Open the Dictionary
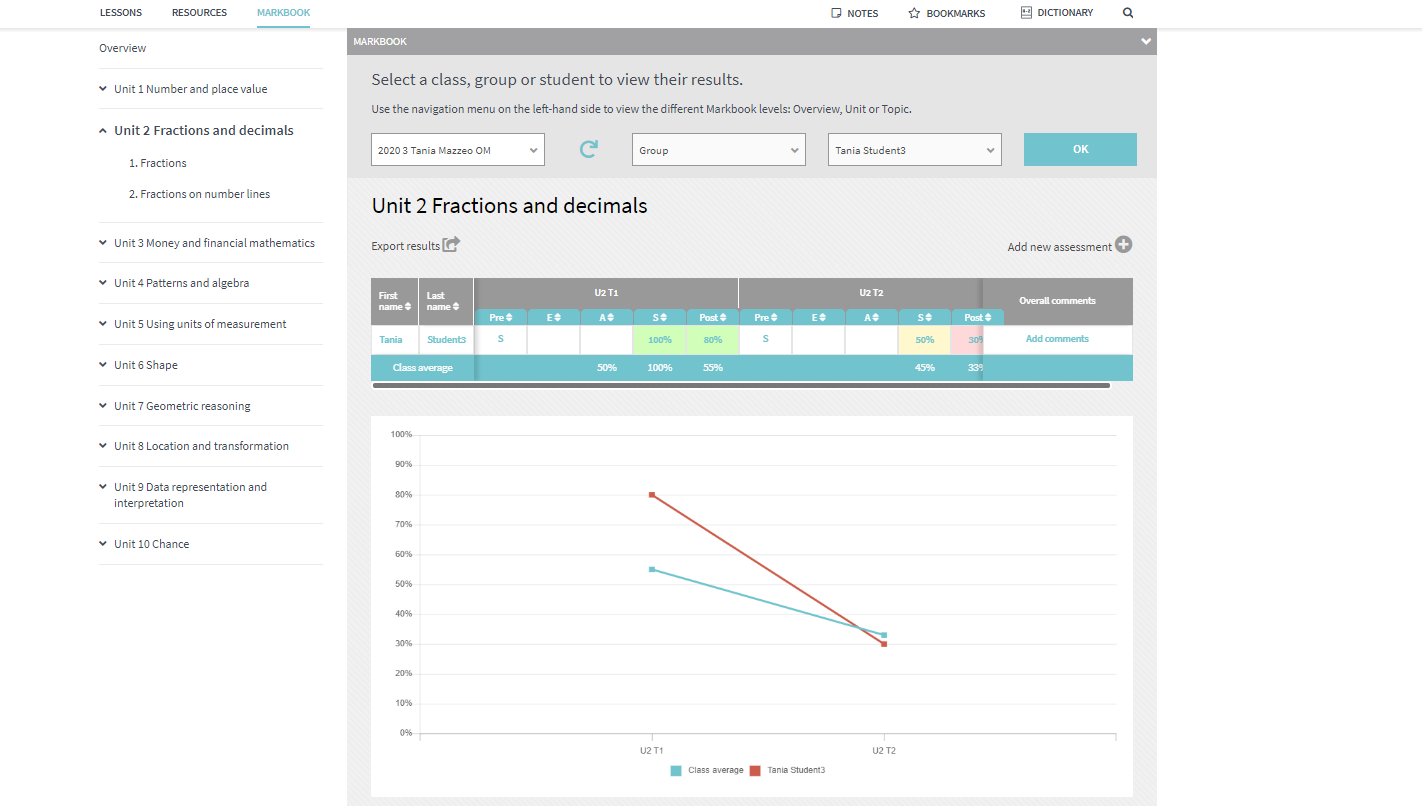Viewport: 1422px width, 806px height. (1056, 13)
